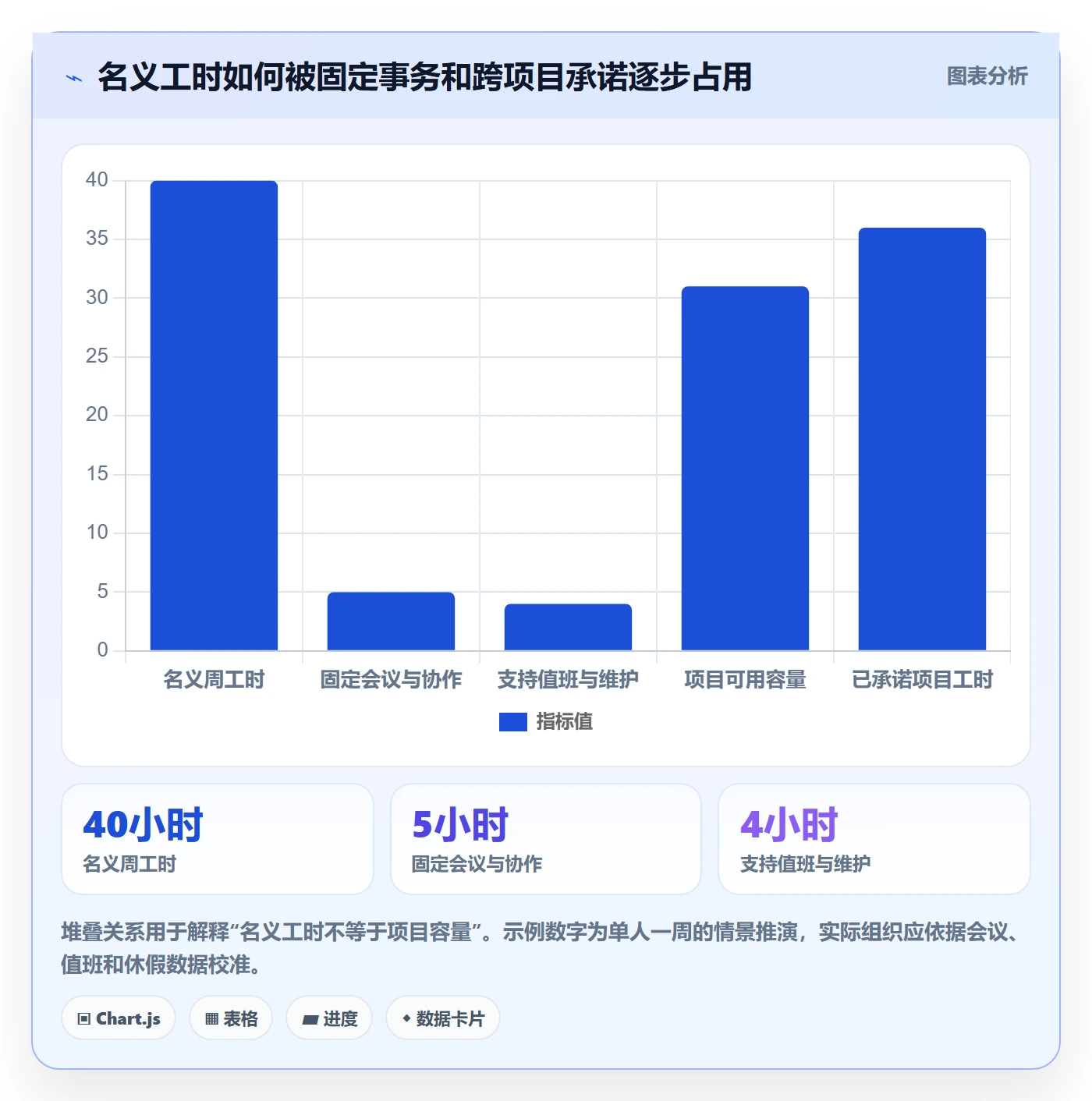Screen dimensions: 1092x1101
Task: Click the lightning icon beside the title
Action: coord(74,78)
